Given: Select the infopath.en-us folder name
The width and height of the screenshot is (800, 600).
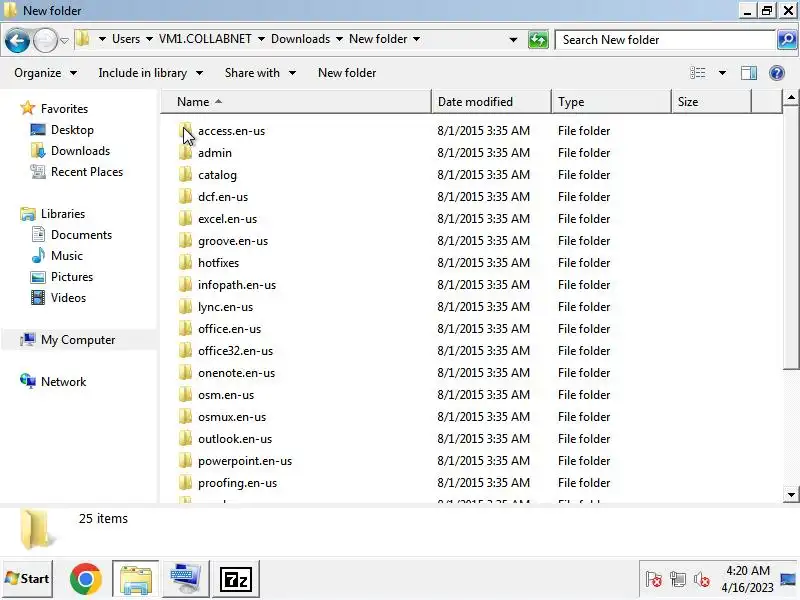Looking at the screenshot, I should point(237,285).
